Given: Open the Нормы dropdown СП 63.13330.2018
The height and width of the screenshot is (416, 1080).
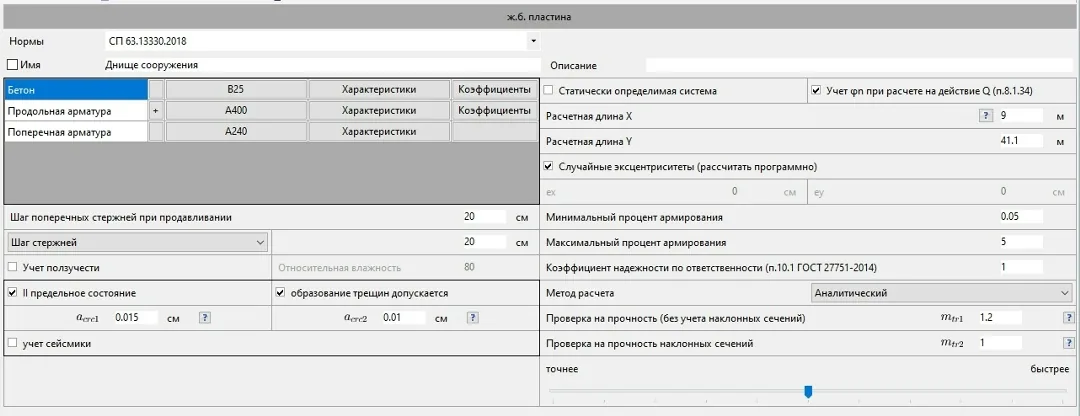Looking at the screenshot, I should coord(322,41).
